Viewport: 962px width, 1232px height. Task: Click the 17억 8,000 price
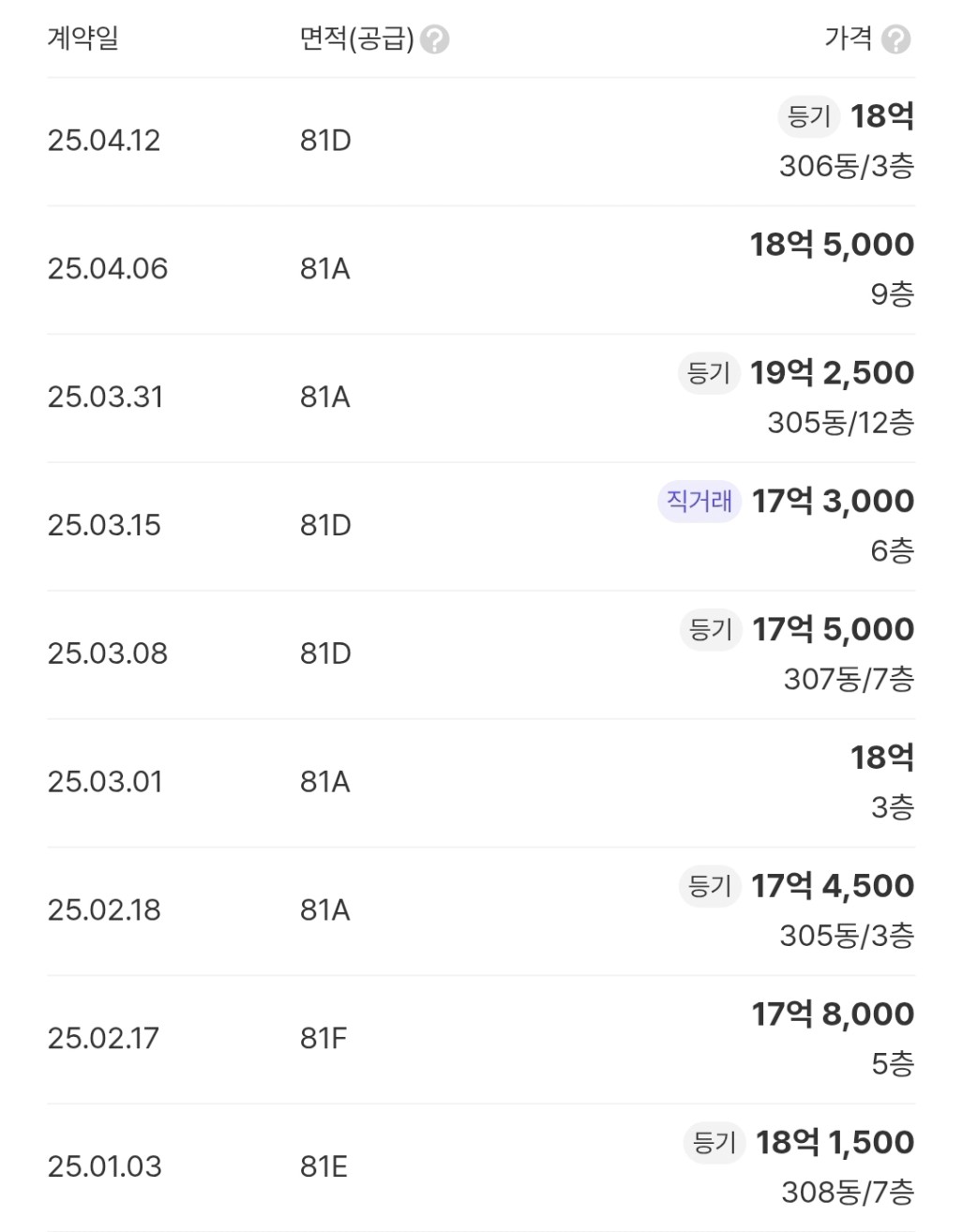[x=833, y=1014]
